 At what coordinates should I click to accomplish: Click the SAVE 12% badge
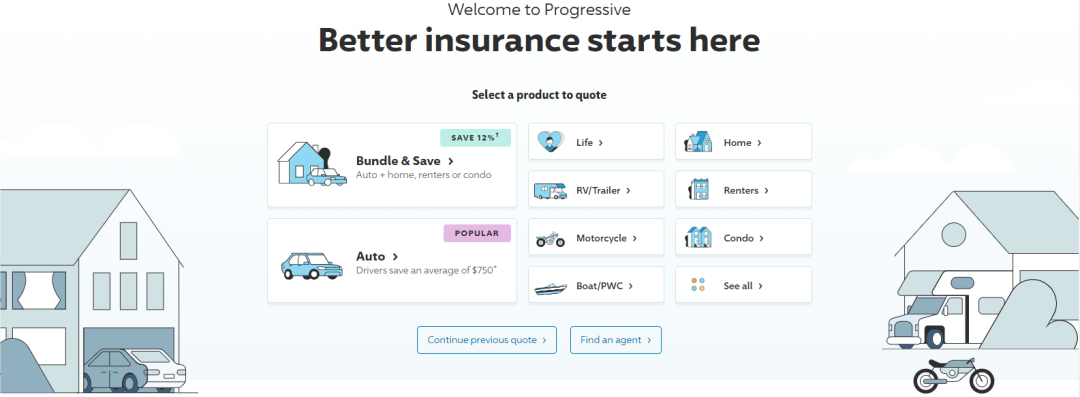[475, 137]
